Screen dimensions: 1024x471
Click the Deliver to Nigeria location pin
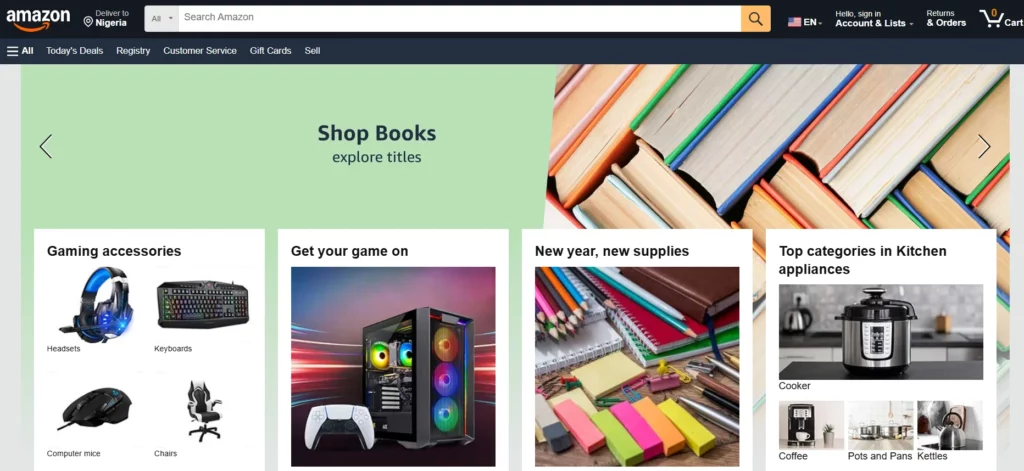[x=88, y=22]
